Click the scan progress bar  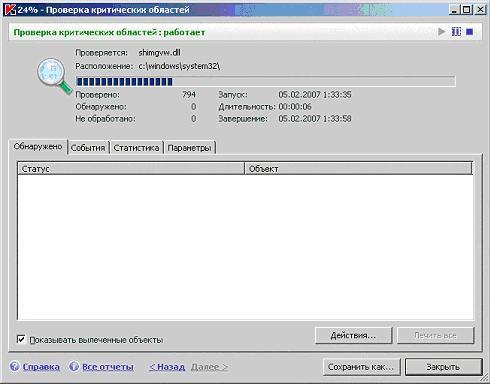(266, 81)
